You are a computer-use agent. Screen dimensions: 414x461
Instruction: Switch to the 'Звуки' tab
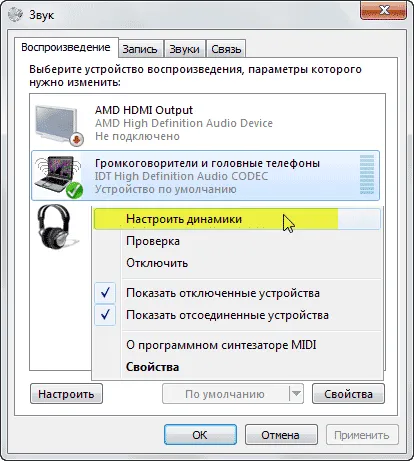click(184, 49)
